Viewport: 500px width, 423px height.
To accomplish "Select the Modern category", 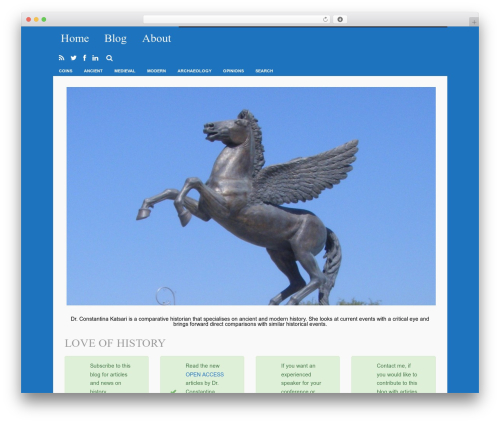I will tap(156, 71).
